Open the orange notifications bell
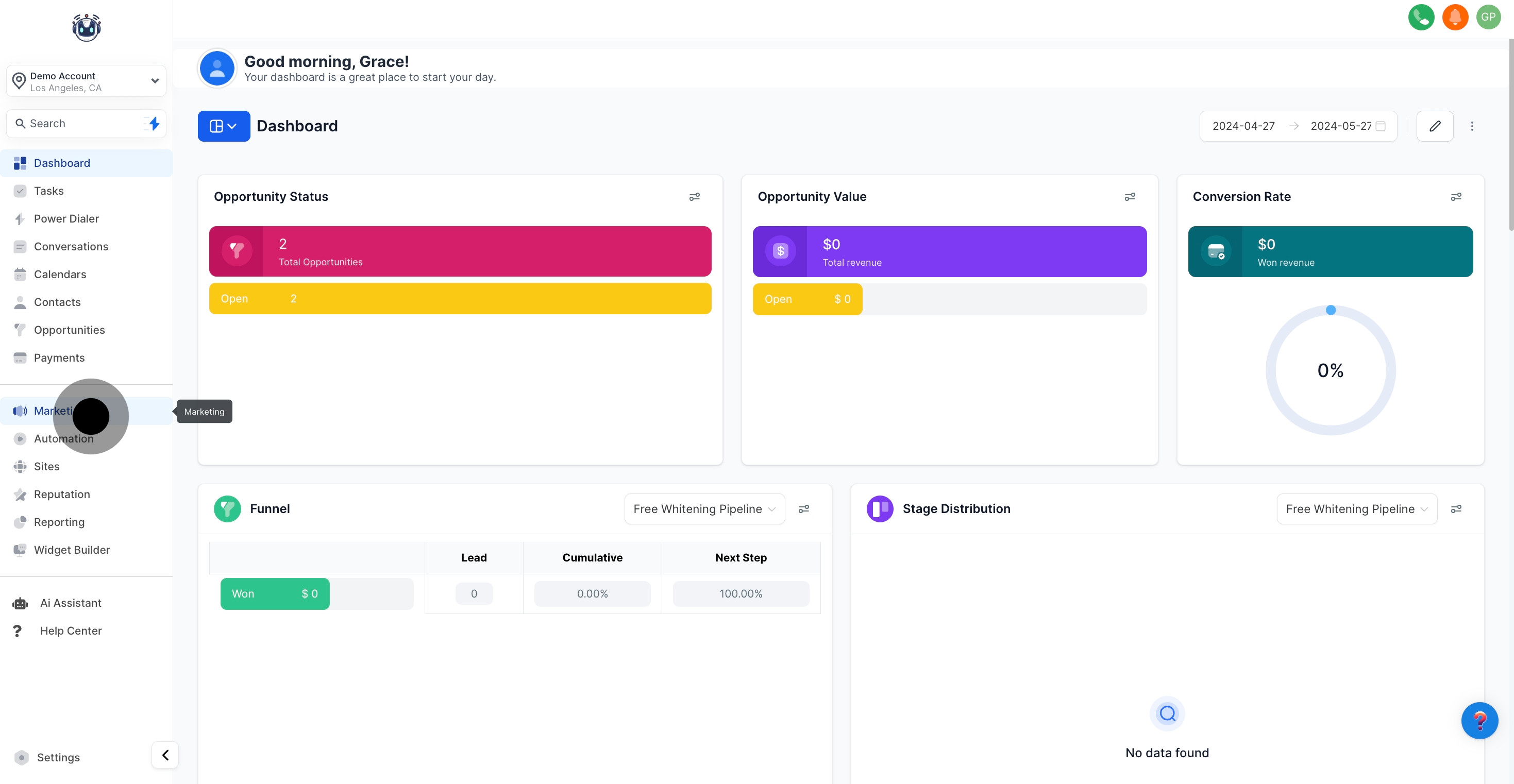1514x784 pixels. coord(1455,17)
